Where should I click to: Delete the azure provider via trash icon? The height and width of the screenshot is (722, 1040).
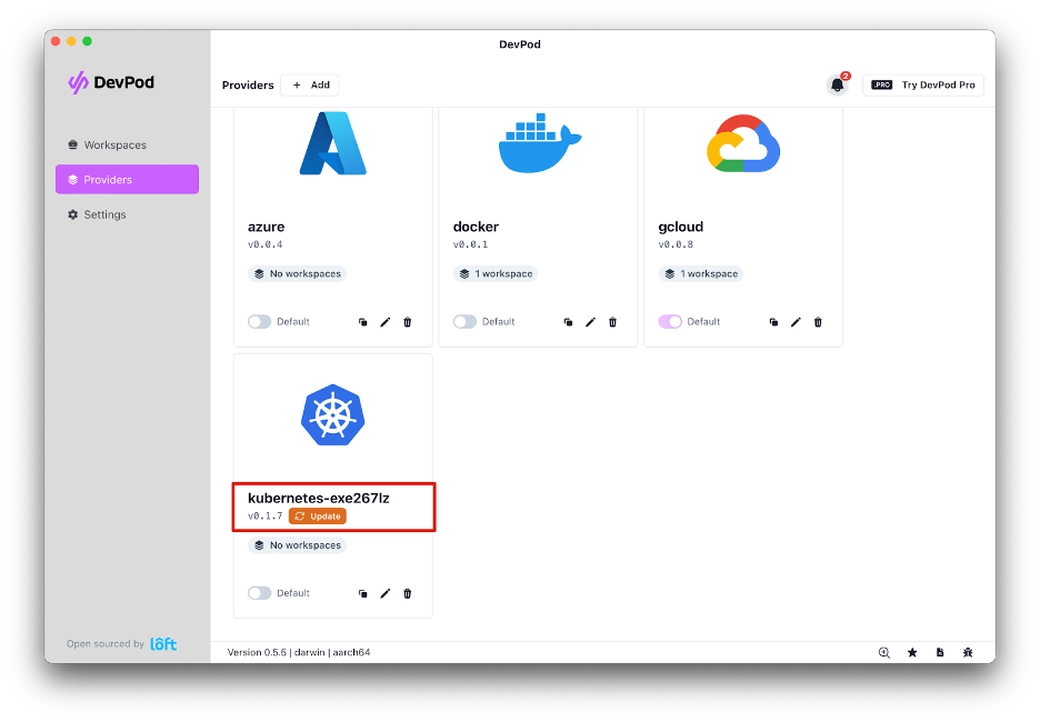pyautogui.click(x=407, y=322)
